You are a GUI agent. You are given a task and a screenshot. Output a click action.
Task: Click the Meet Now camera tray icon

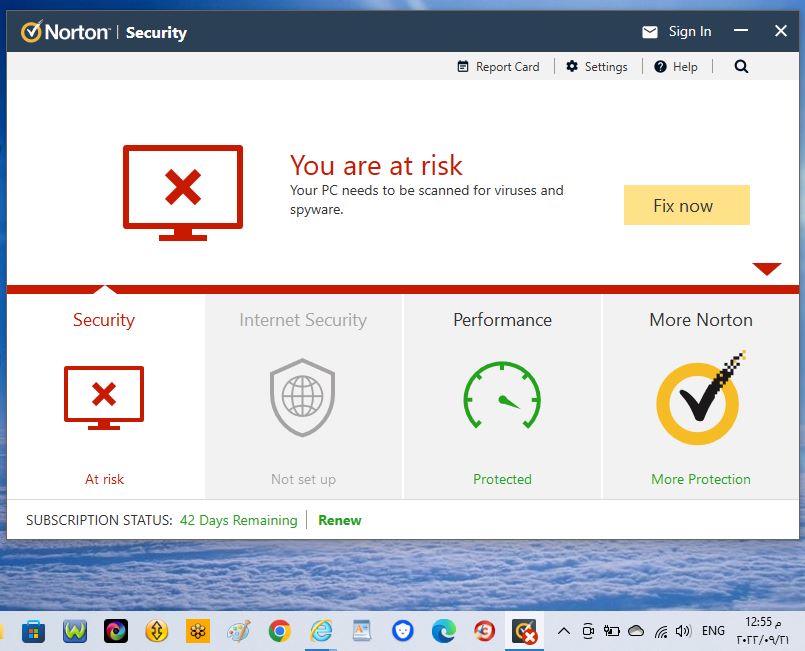click(588, 631)
